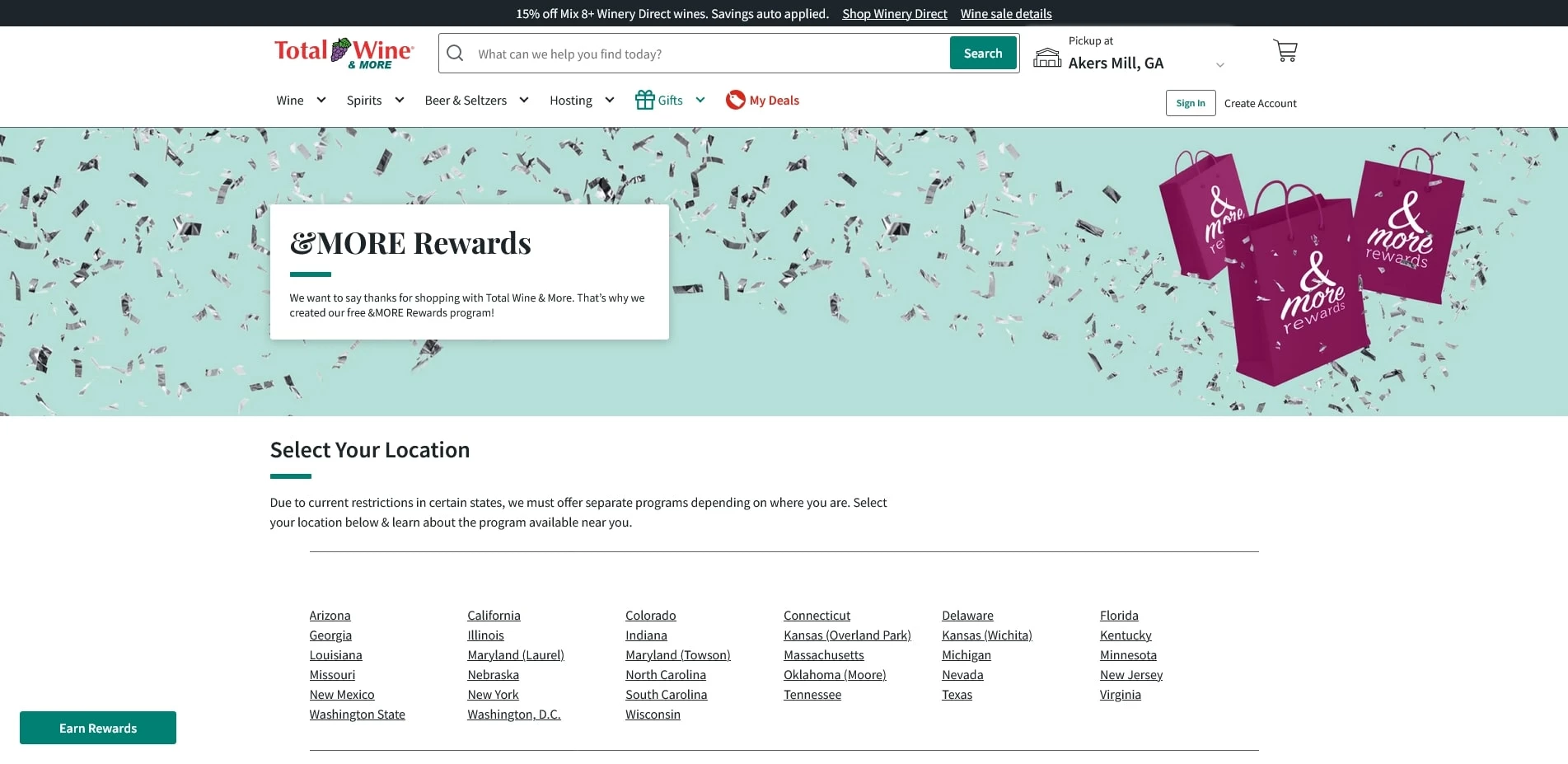Choose the Washington, D.C. location link
Image resolution: width=1568 pixels, height=764 pixels.
pos(513,715)
